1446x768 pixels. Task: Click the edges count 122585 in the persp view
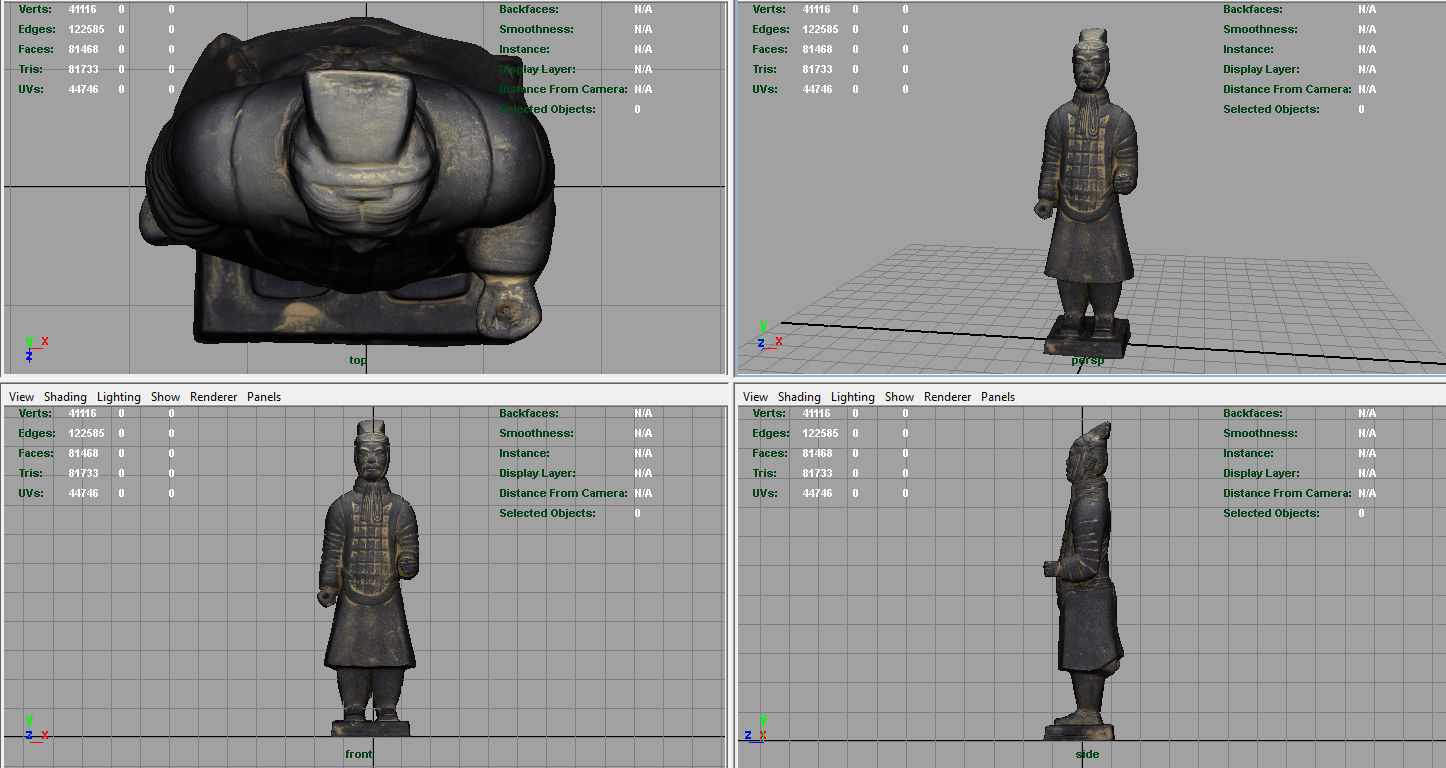coord(820,29)
